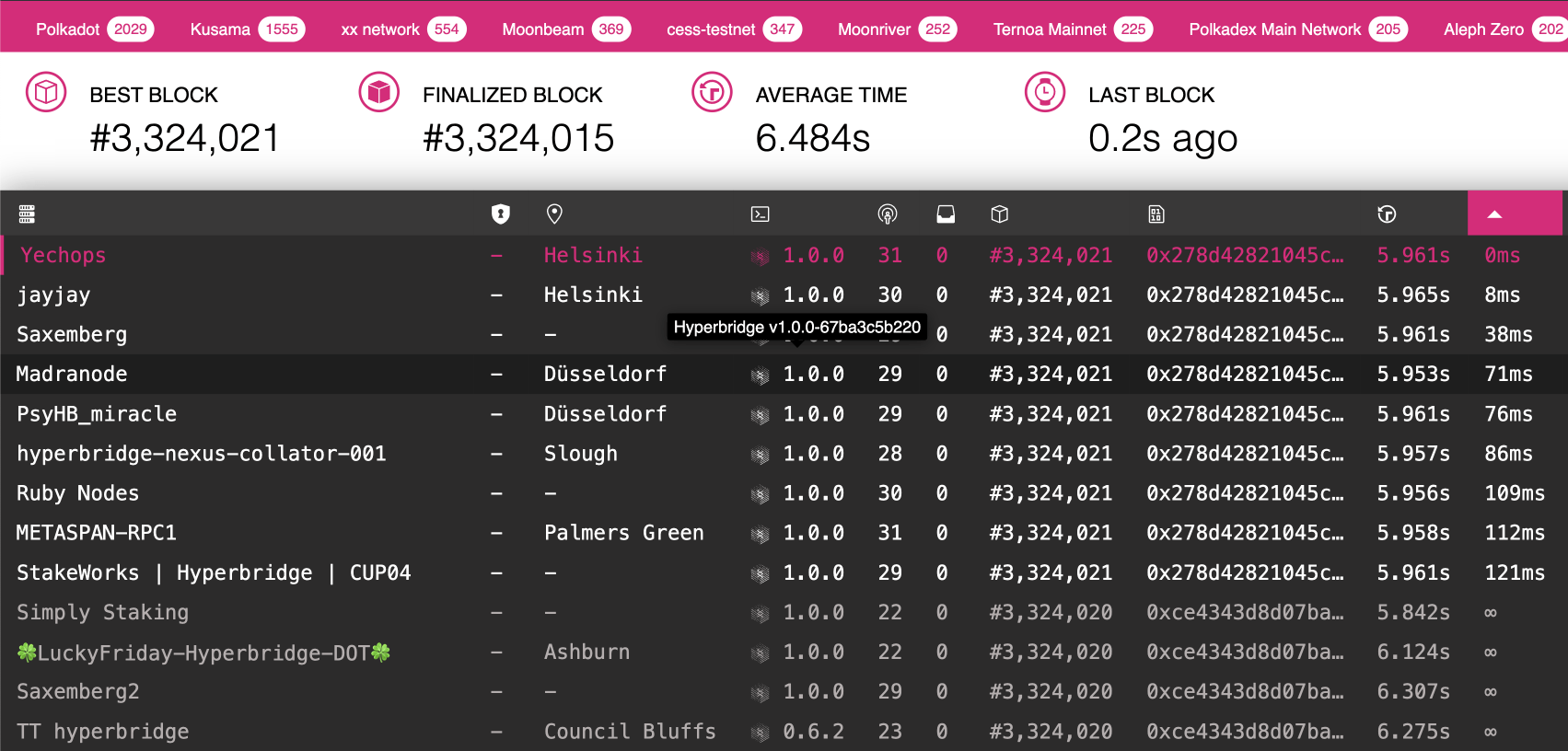This screenshot has width=1568, height=751.
Task: Sort by block time clock icon
Action: pos(1387,214)
